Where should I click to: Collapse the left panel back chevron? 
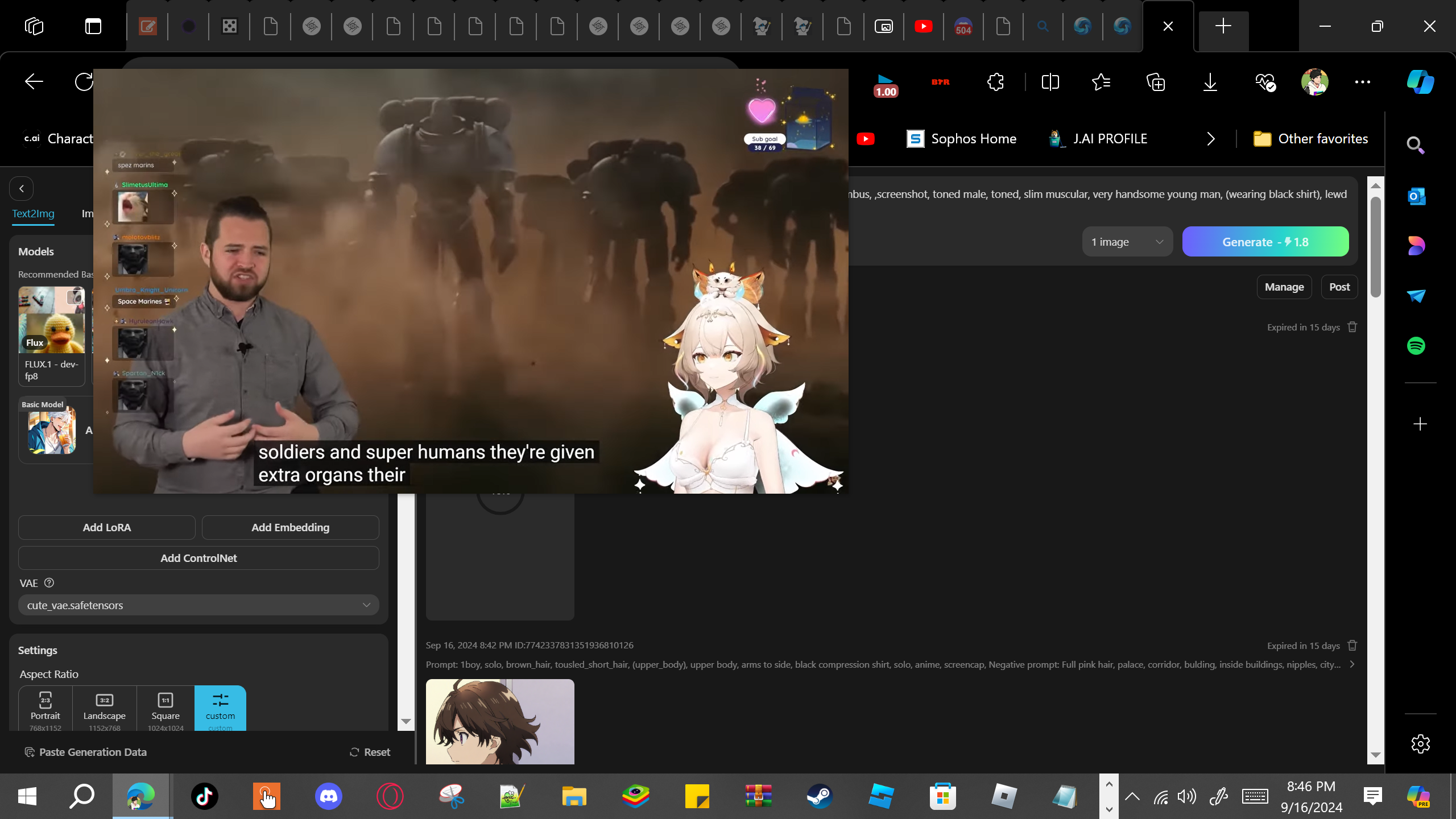pyautogui.click(x=22, y=188)
